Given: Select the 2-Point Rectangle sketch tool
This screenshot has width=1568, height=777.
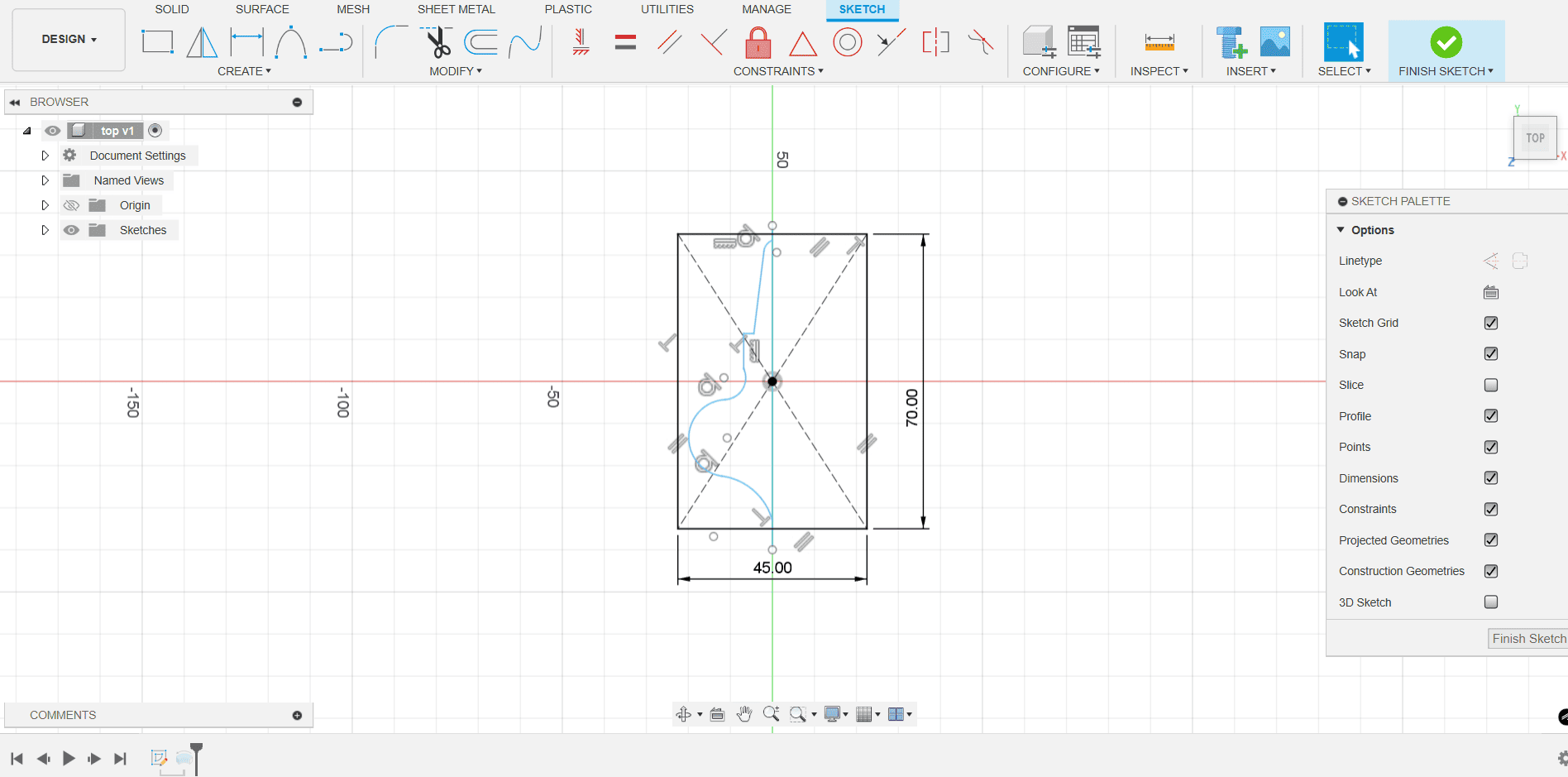Looking at the screenshot, I should 157,41.
